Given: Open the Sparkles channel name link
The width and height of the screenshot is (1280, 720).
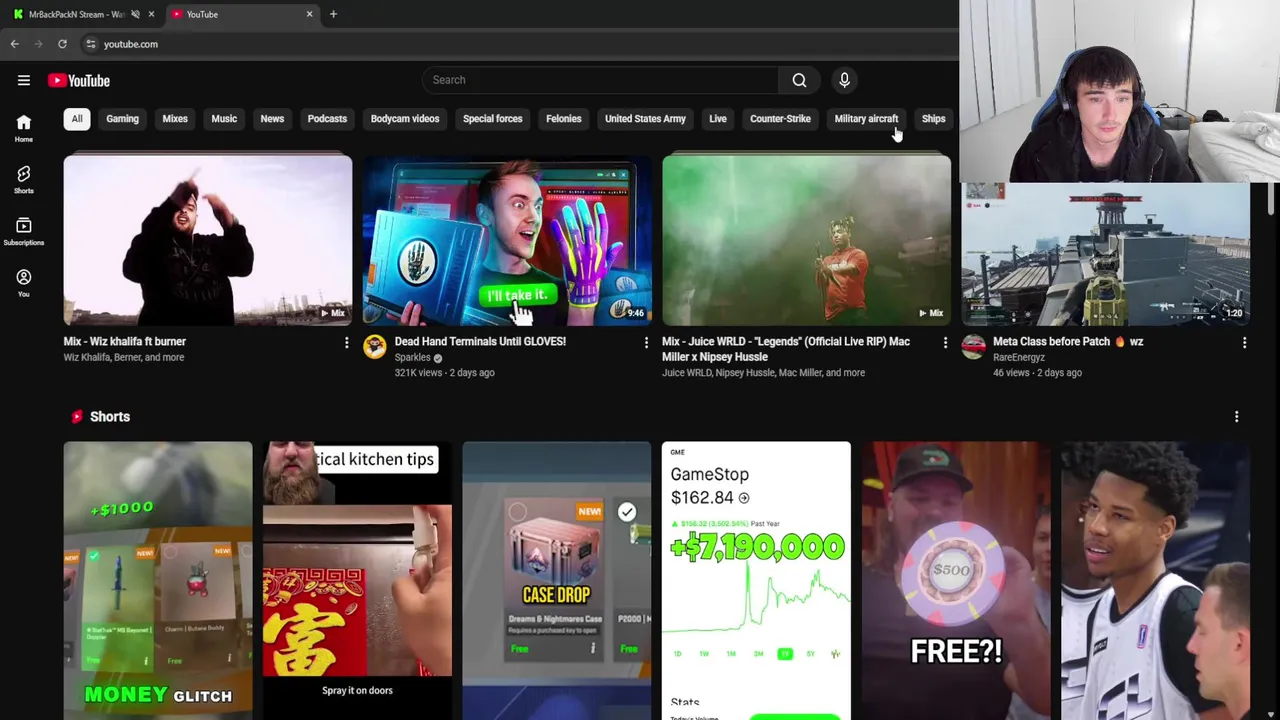Looking at the screenshot, I should pyautogui.click(x=412, y=357).
